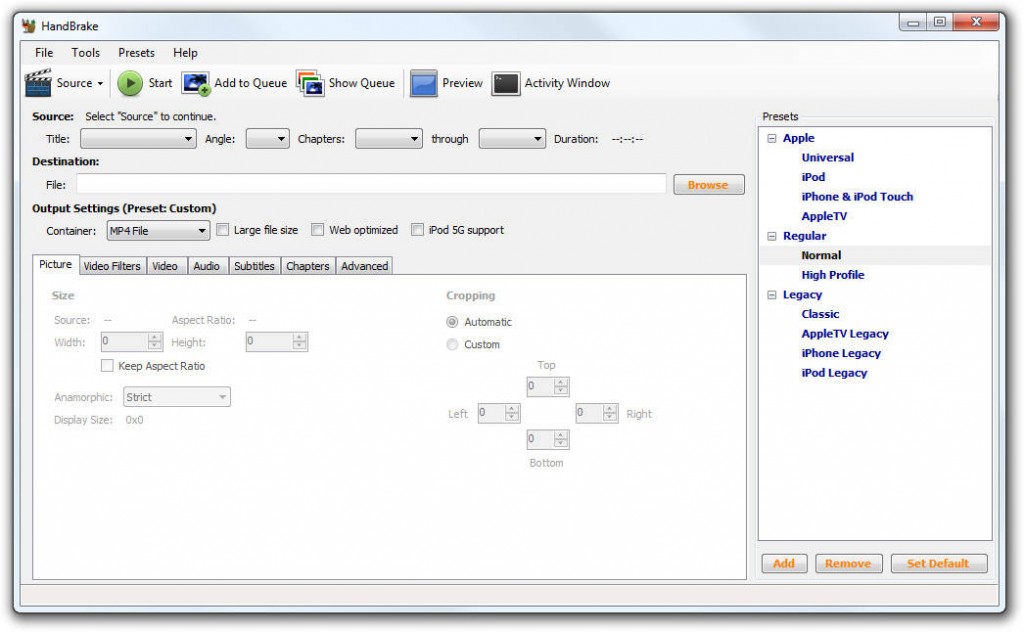Image resolution: width=1024 pixels, height=632 pixels.
Task: Increase the Top crop value stepper
Action: [x=559, y=382]
